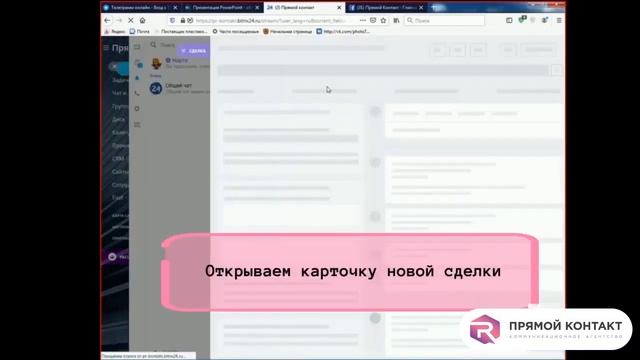Click the notifications bell icon in messenger sidebar

pos(137,78)
